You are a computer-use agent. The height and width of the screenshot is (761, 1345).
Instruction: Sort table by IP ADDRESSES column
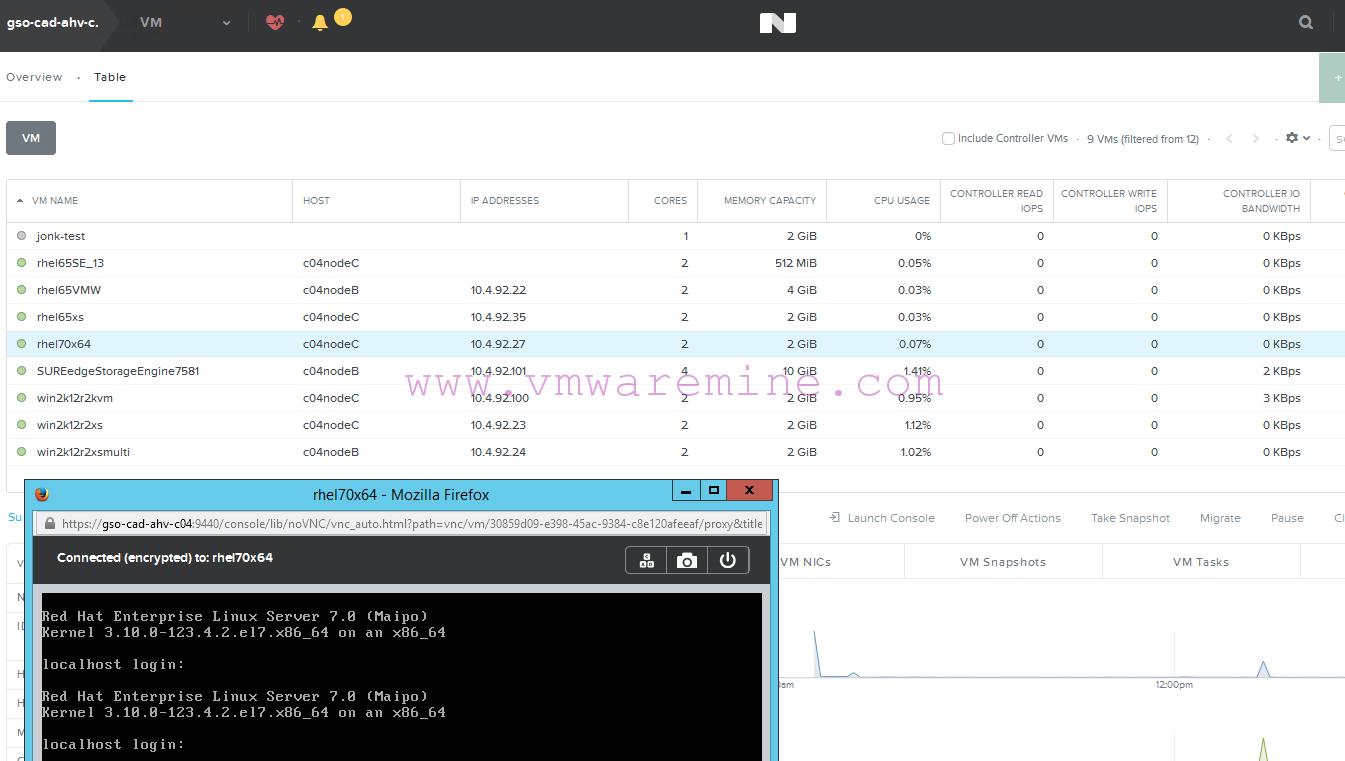tap(505, 201)
